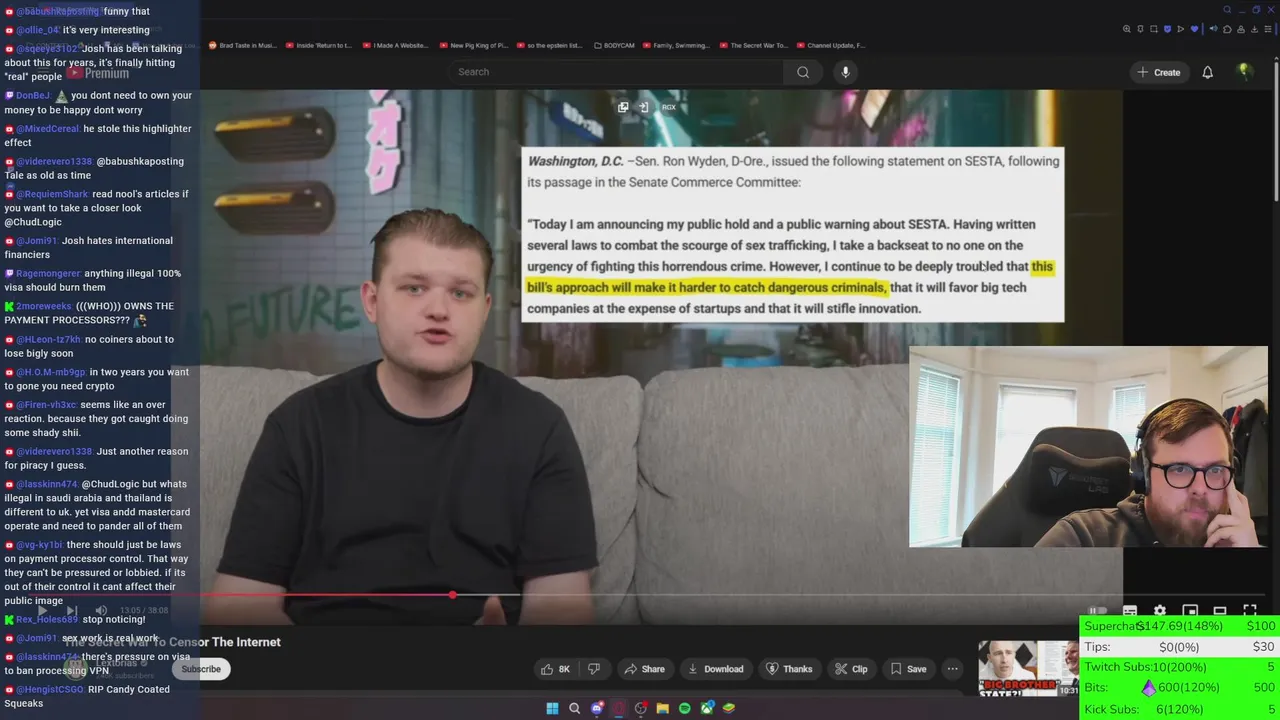Viewport: 1280px width, 720px height.
Task: Click the Download button
Action: [x=715, y=669]
